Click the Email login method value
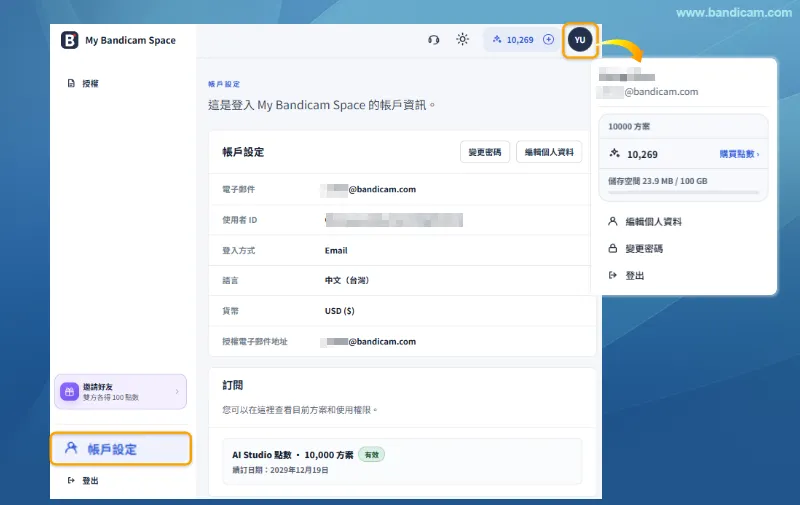Screen dimensions: 800x505 coord(336,250)
